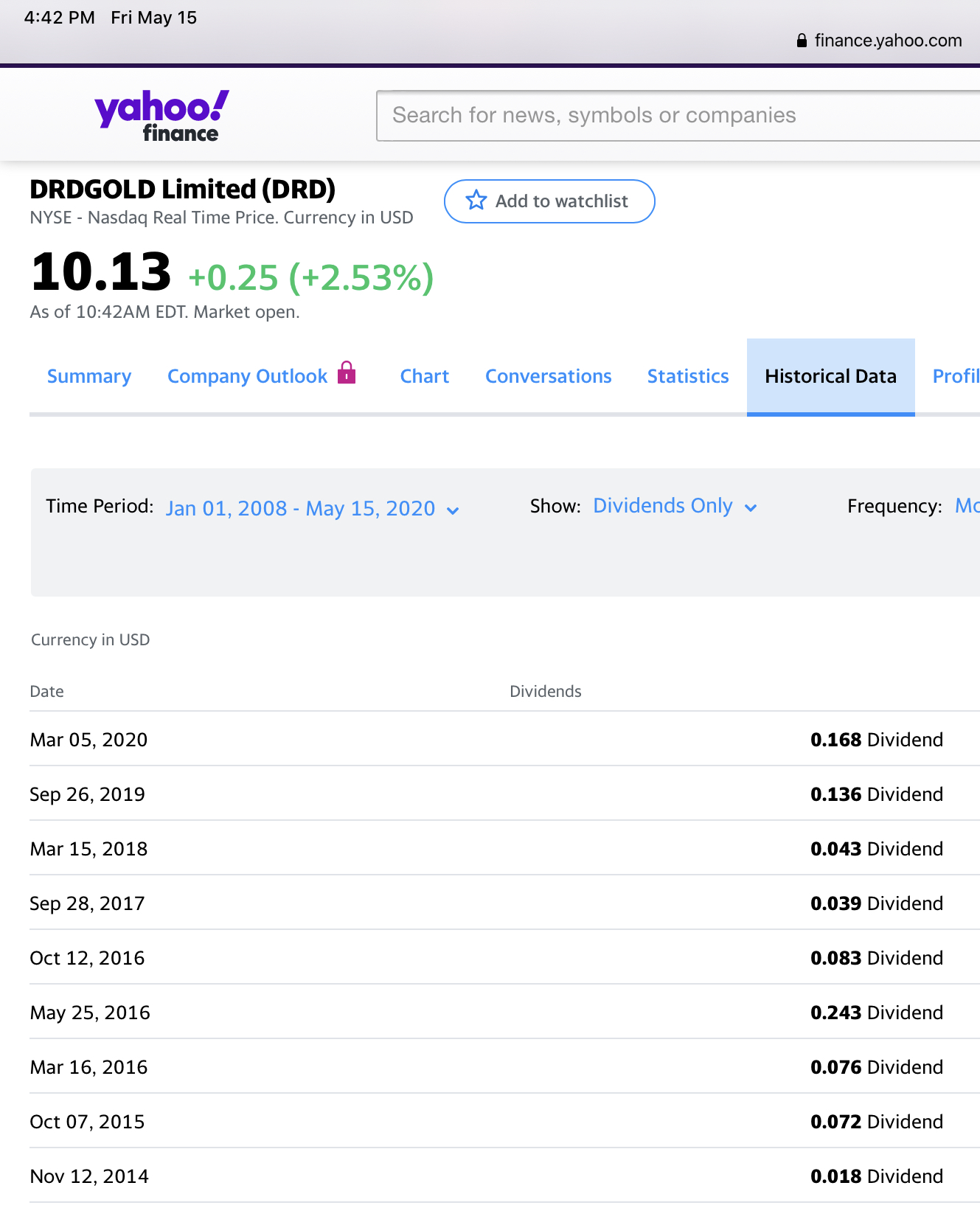The image size is (980, 1208).
Task: Click the star icon on watchlist button
Action: [x=476, y=201]
